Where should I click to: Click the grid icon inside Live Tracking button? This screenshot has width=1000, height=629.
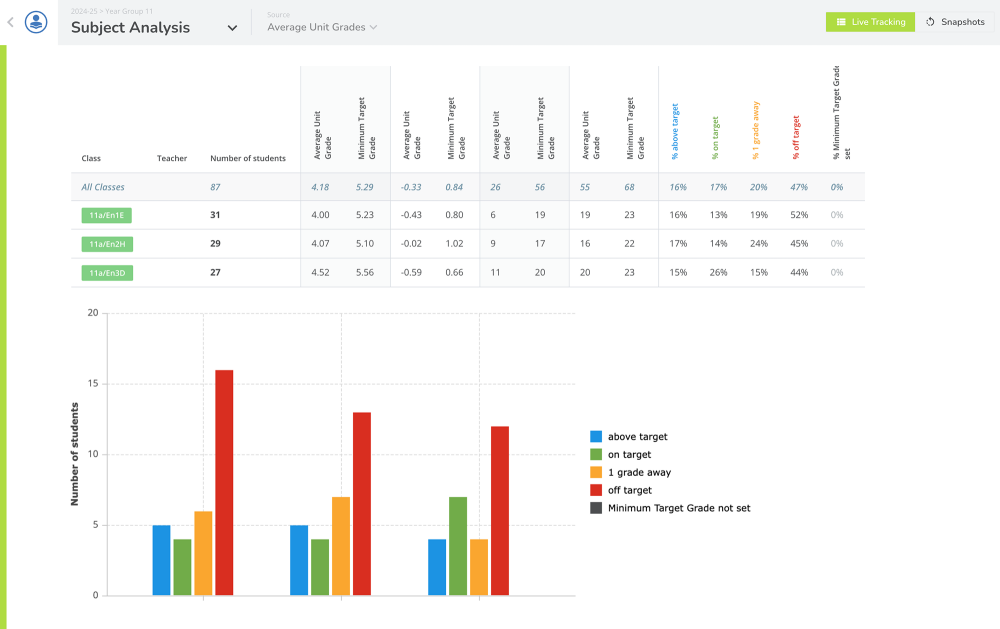841,21
